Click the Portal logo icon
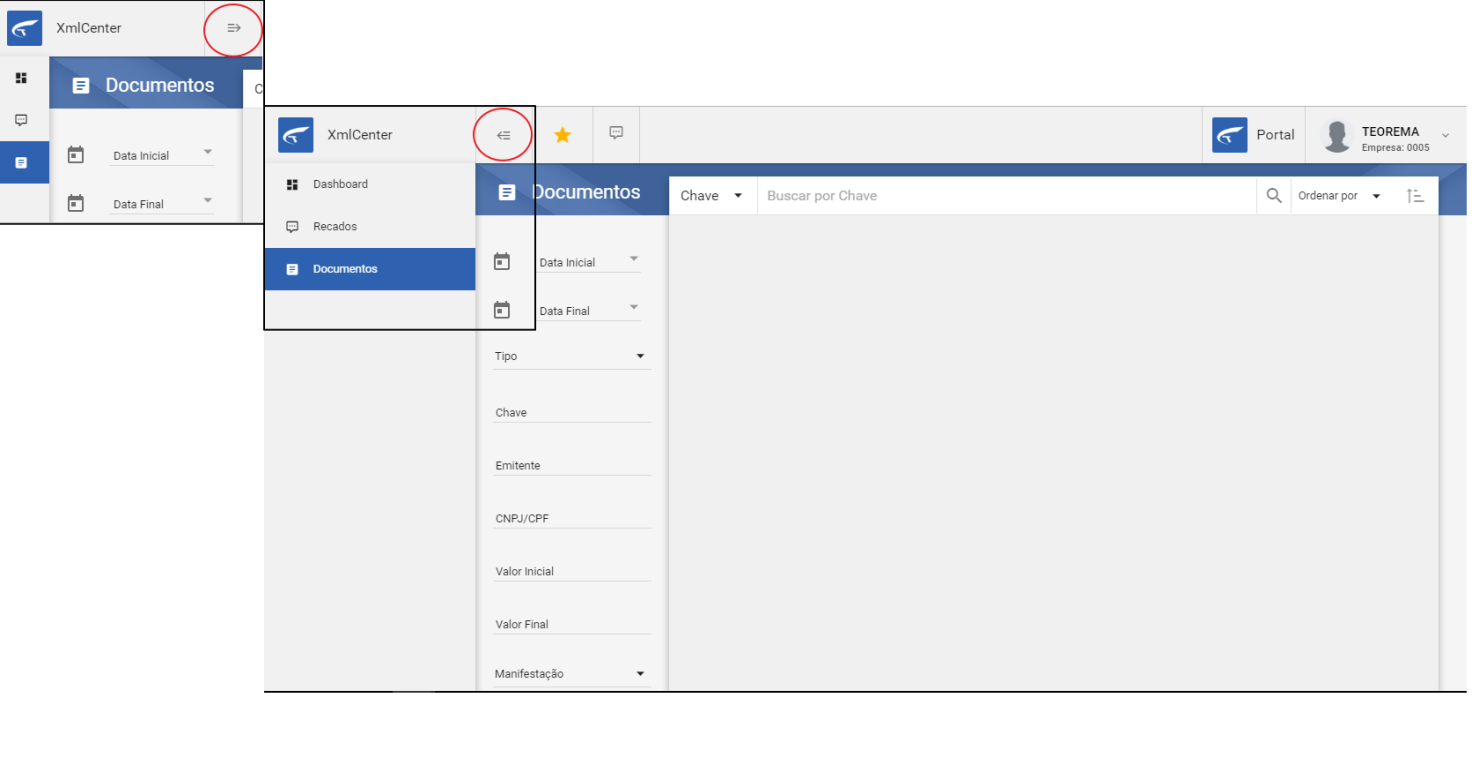Image resolution: width=1472 pixels, height=758 pixels. pyautogui.click(x=1230, y=135)
